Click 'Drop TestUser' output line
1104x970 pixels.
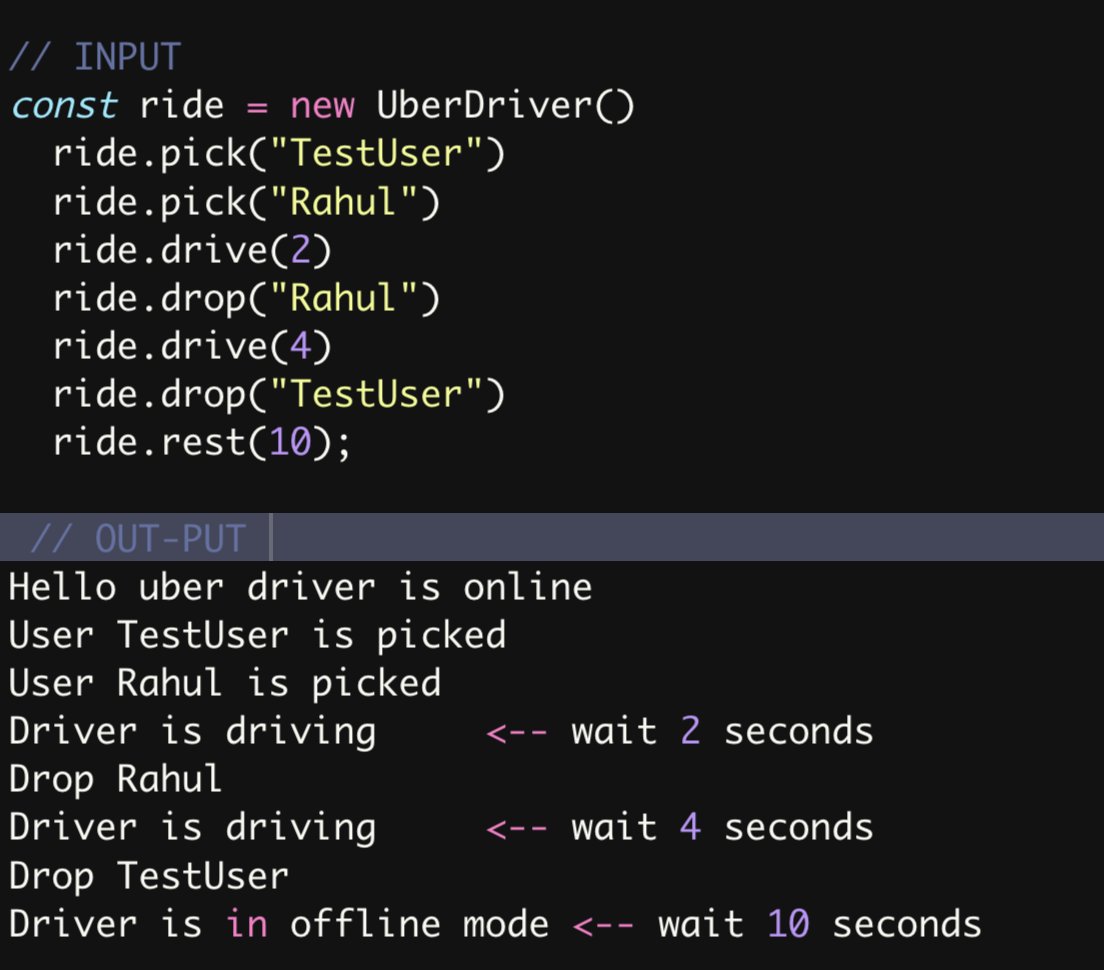[x=149, y=876]
